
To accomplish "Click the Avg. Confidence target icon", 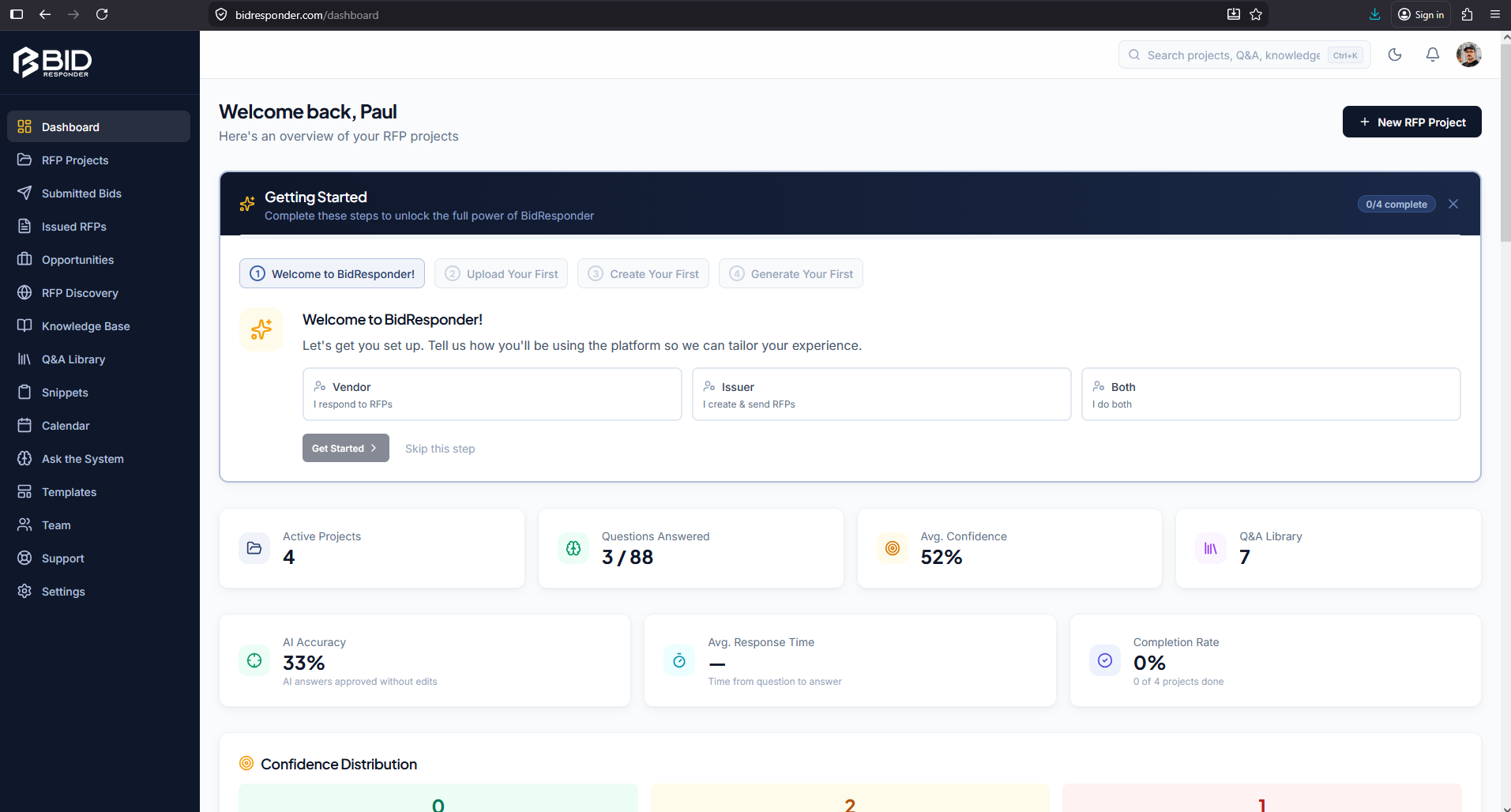I will click(x=893, y=548).
